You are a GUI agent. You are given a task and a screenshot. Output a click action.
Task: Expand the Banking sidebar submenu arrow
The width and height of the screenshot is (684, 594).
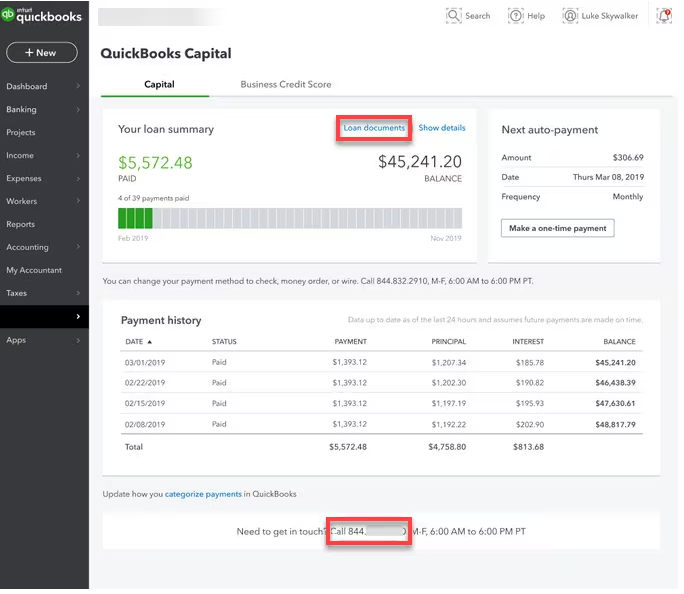(78, 110)
